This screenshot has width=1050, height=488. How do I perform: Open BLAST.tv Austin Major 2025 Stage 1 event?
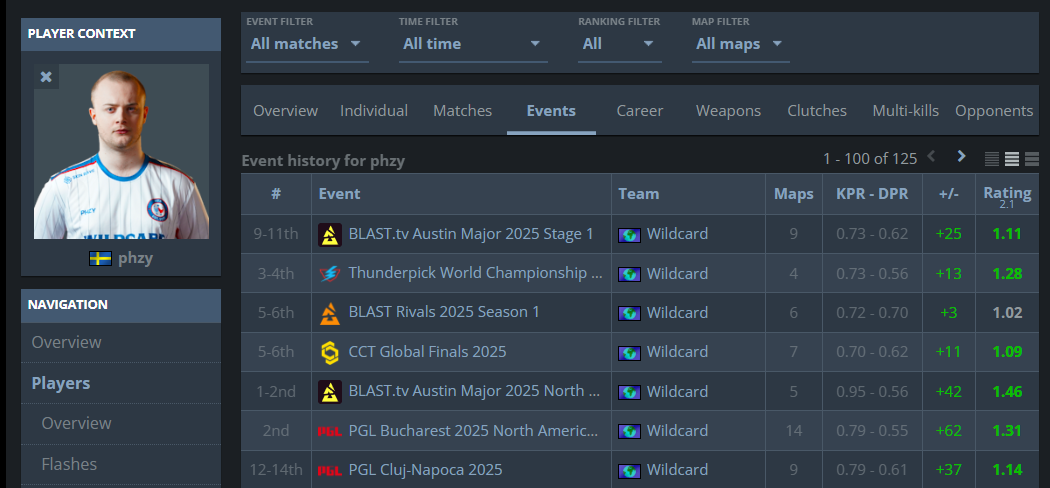(x=471, y=234)
